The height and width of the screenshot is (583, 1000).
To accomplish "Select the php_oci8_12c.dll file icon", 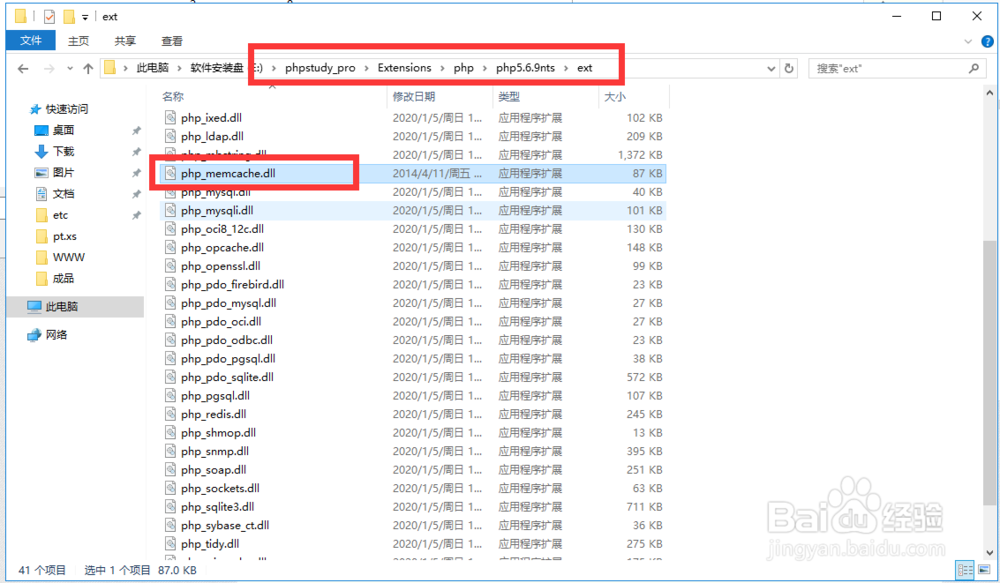I will tap(170, 228).
